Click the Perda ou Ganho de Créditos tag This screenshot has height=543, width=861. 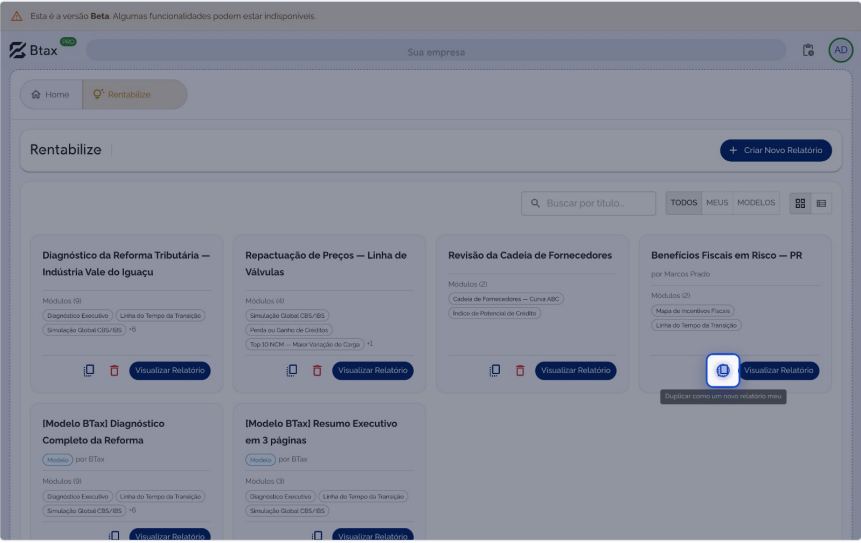point(289,330)
